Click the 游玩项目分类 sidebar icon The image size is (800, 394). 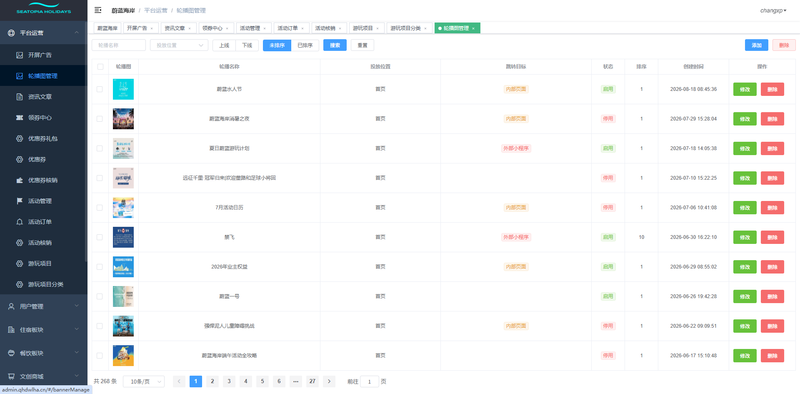pos(19,284)
